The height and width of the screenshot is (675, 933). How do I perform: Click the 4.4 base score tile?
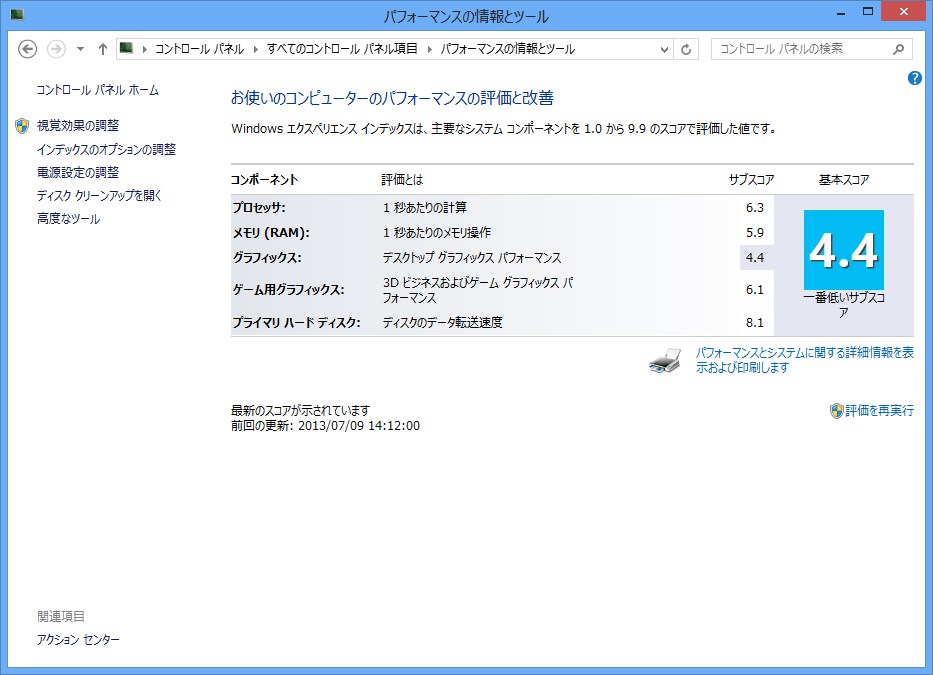pyautogui.click(x=844, y=250)
